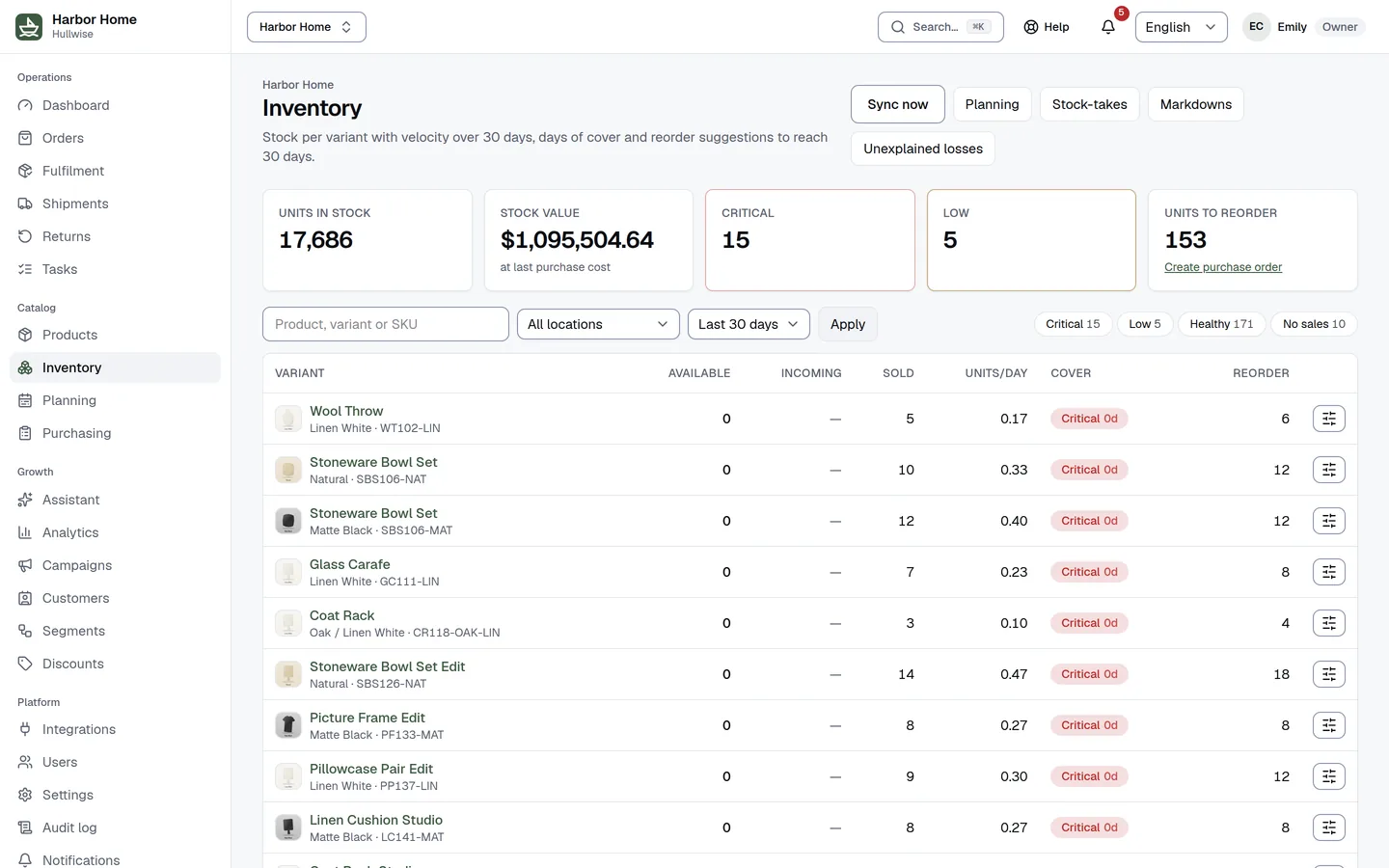Open the English language dropdown
The image size is (1389, 868).
pos(1182,27)
